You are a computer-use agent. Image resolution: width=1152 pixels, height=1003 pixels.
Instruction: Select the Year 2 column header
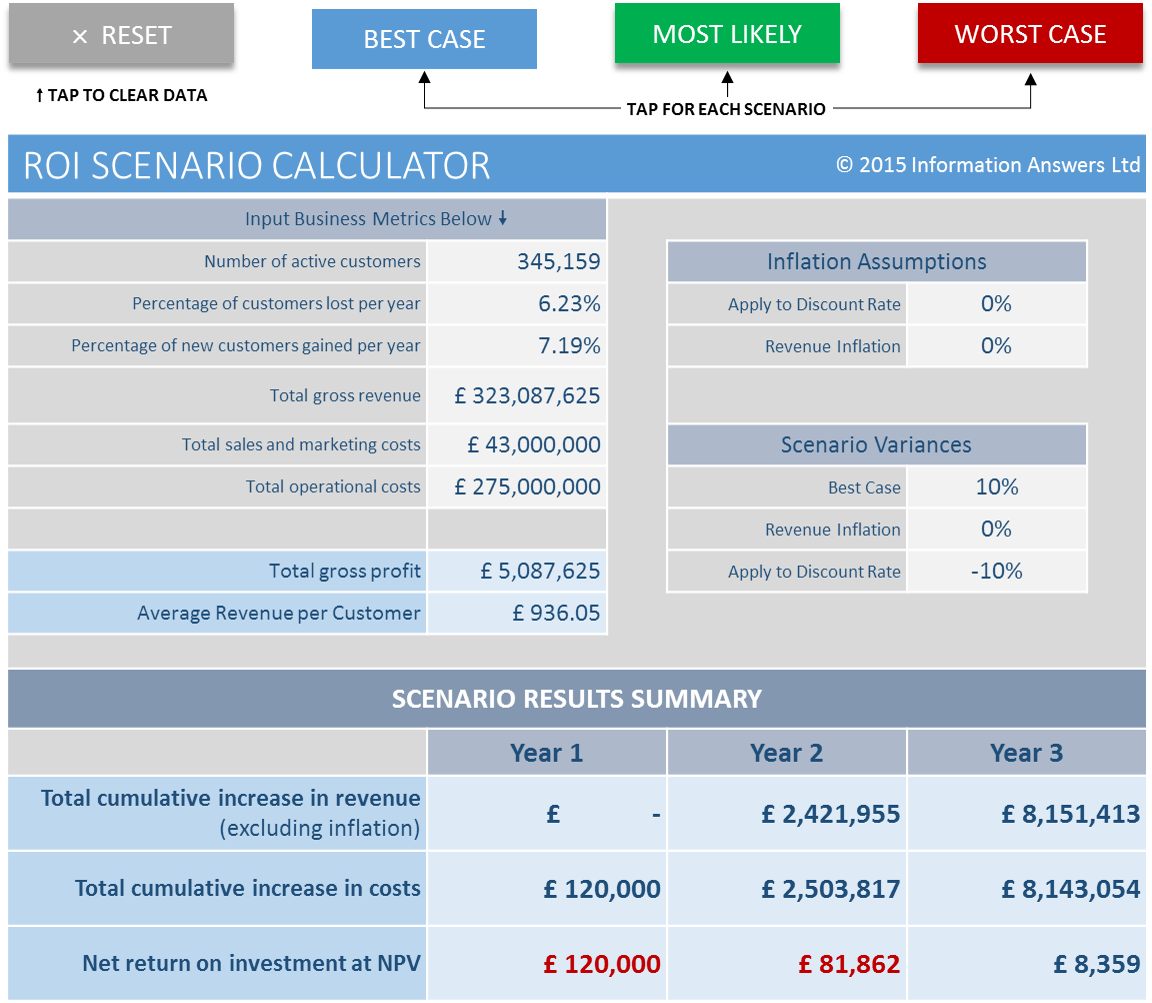pos(787,753)
